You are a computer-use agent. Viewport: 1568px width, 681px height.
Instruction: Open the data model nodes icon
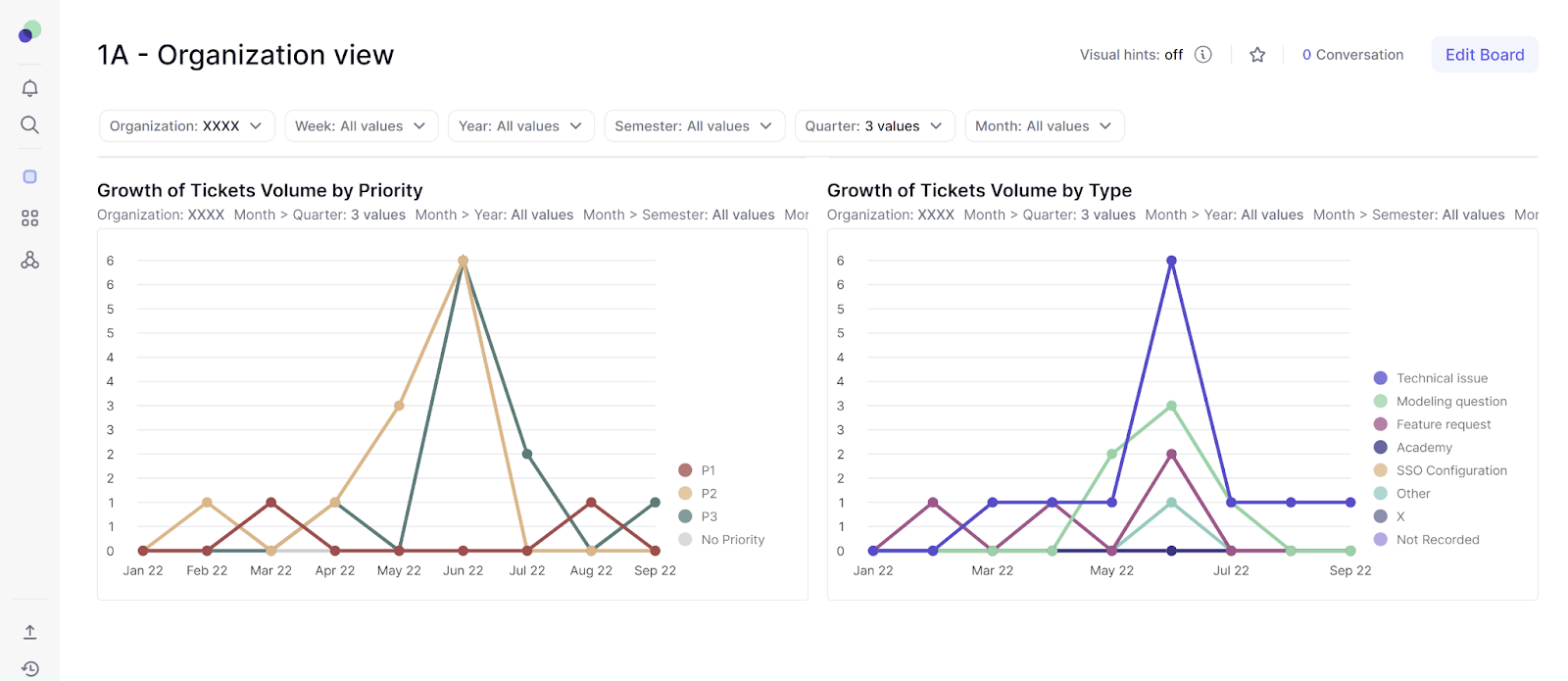point(30,260)
